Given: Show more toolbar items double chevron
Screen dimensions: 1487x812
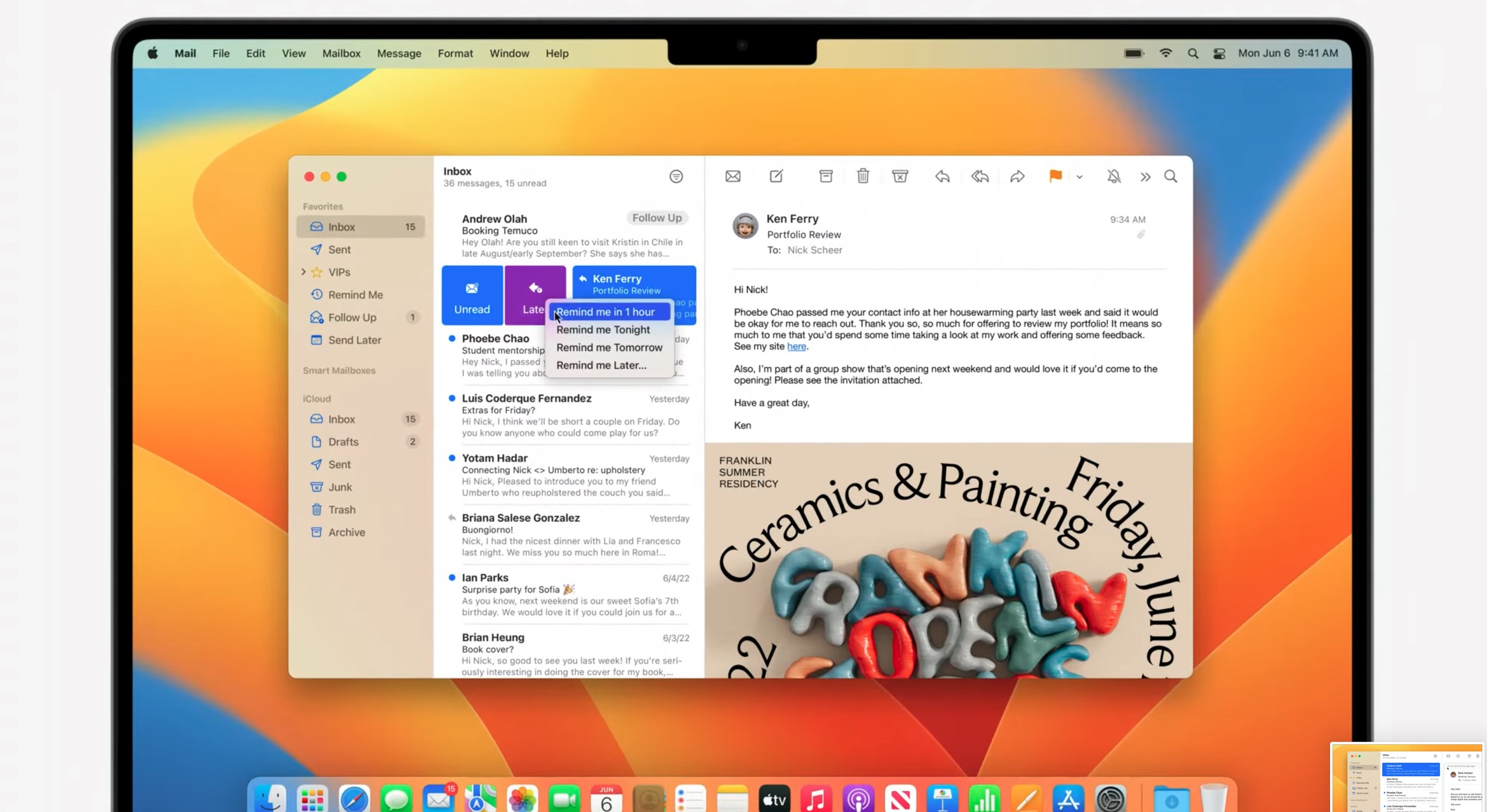Looking at the screenshot, I should pos(1145,177).
